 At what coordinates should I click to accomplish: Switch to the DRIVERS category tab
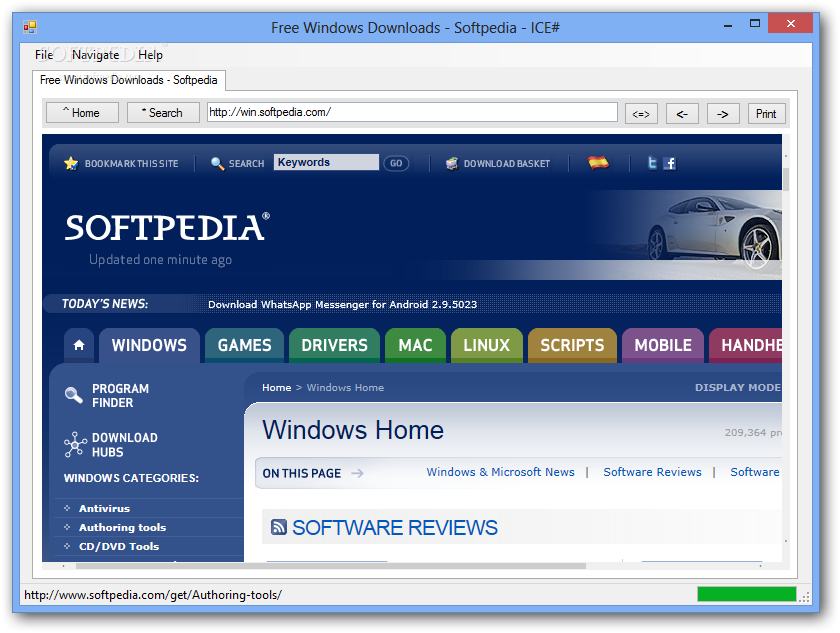click(334, 345)
